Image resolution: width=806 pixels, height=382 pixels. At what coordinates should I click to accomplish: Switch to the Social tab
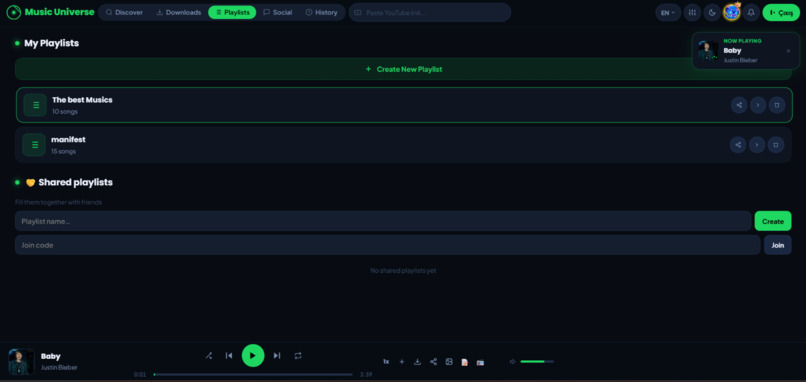(278, 12)
